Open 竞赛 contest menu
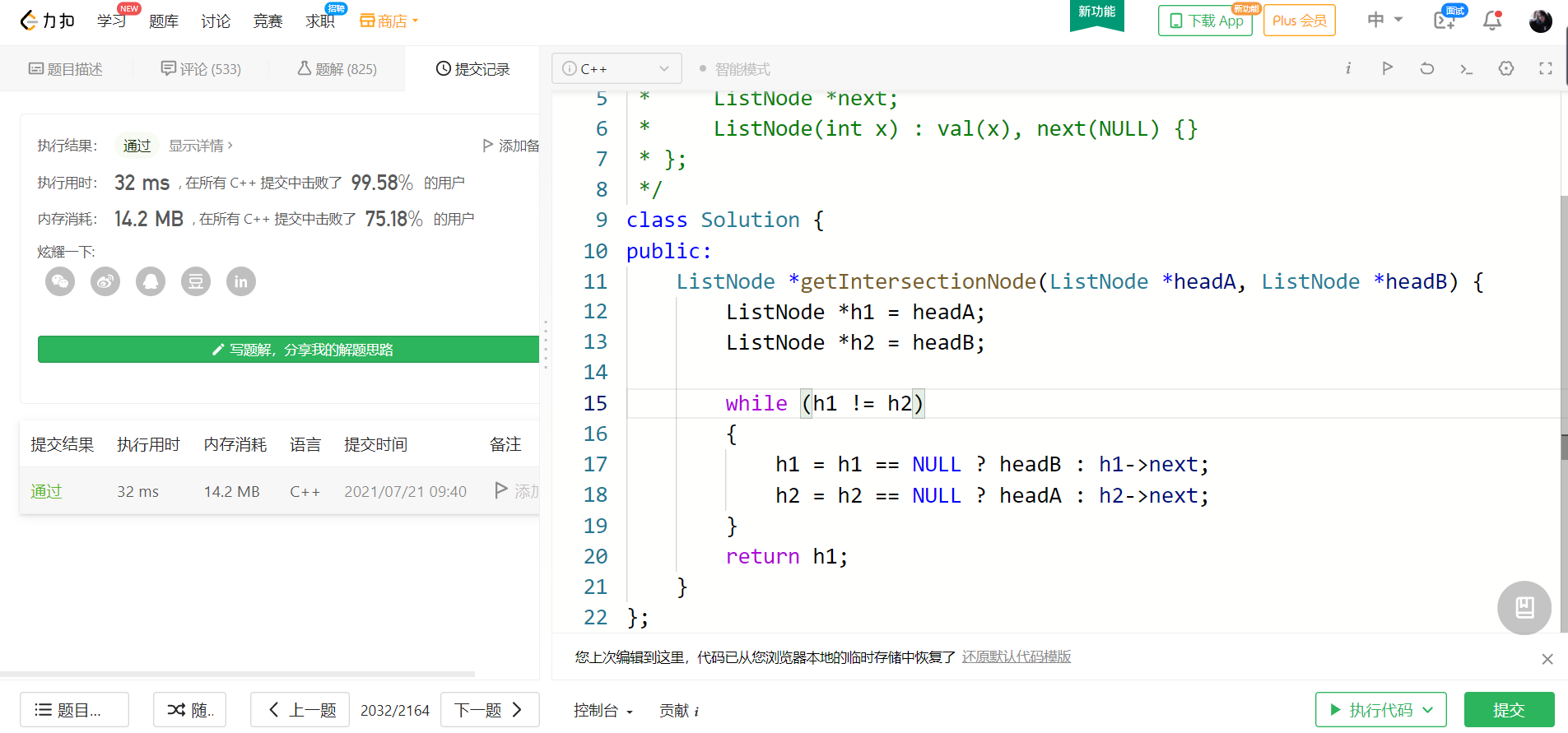The image size is (1568, 733). (268, 21)
